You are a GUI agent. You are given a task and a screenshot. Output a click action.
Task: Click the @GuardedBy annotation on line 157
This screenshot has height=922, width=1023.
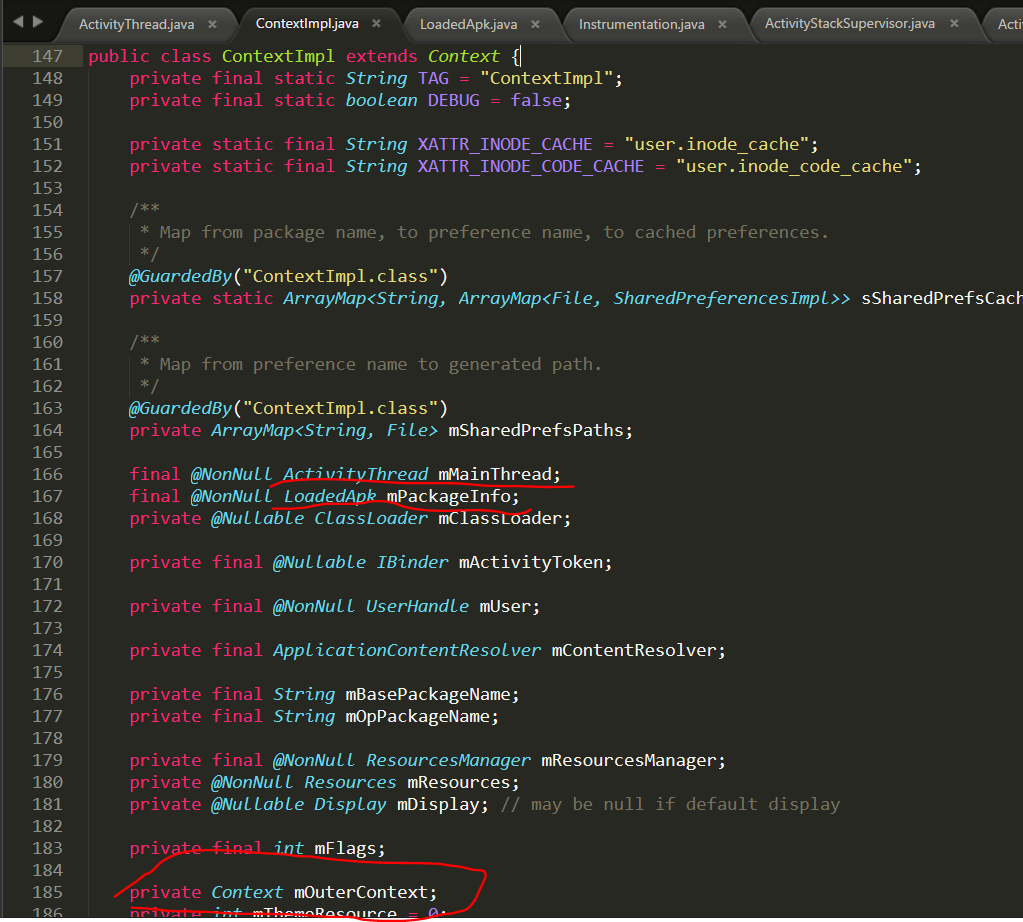click(x=180, y=277)
